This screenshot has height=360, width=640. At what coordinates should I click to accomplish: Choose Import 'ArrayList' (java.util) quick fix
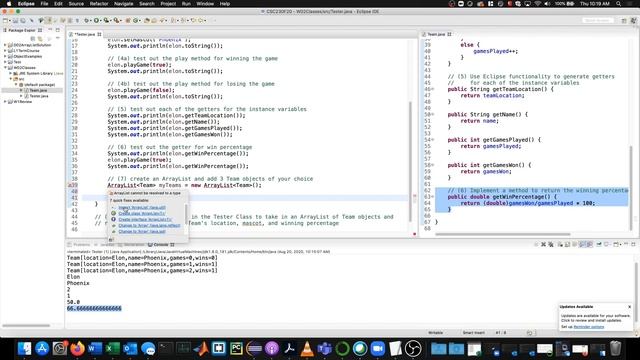142,207
